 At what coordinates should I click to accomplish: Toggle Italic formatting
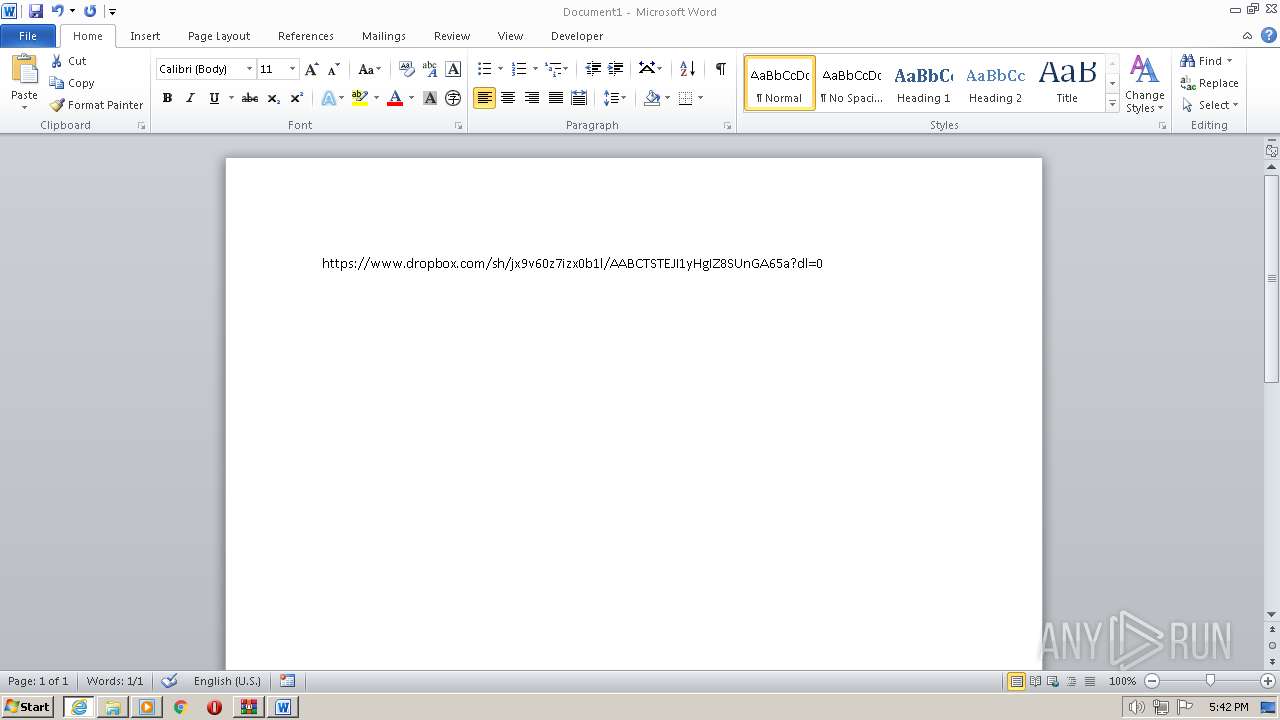coord(190,98)
